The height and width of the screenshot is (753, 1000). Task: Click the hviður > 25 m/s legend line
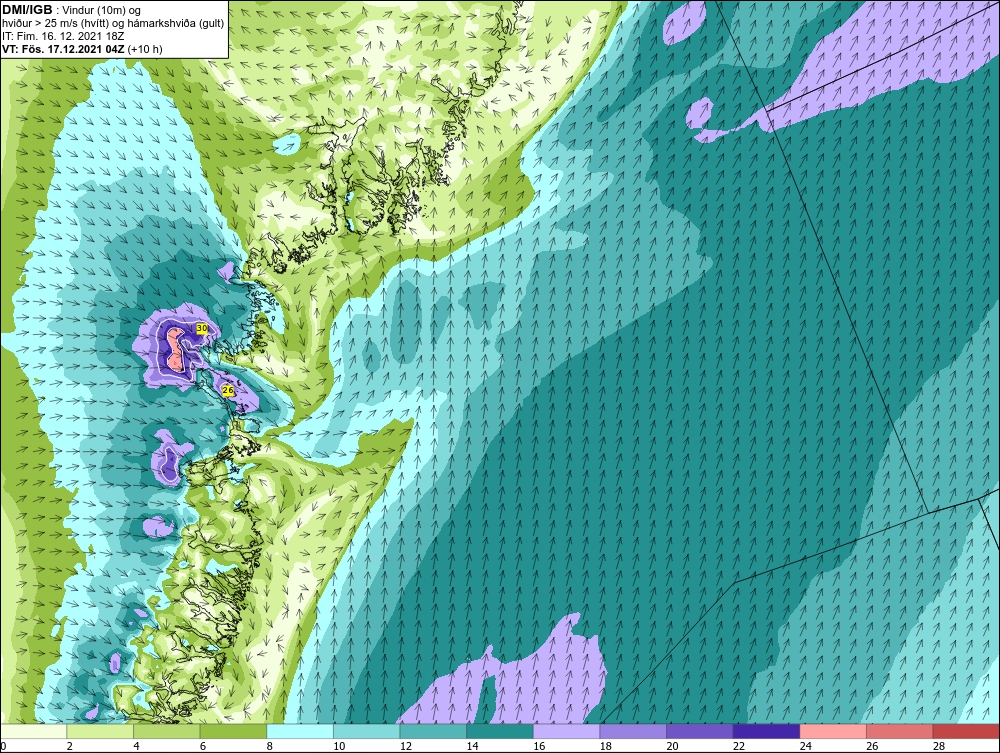pos(112,23)
